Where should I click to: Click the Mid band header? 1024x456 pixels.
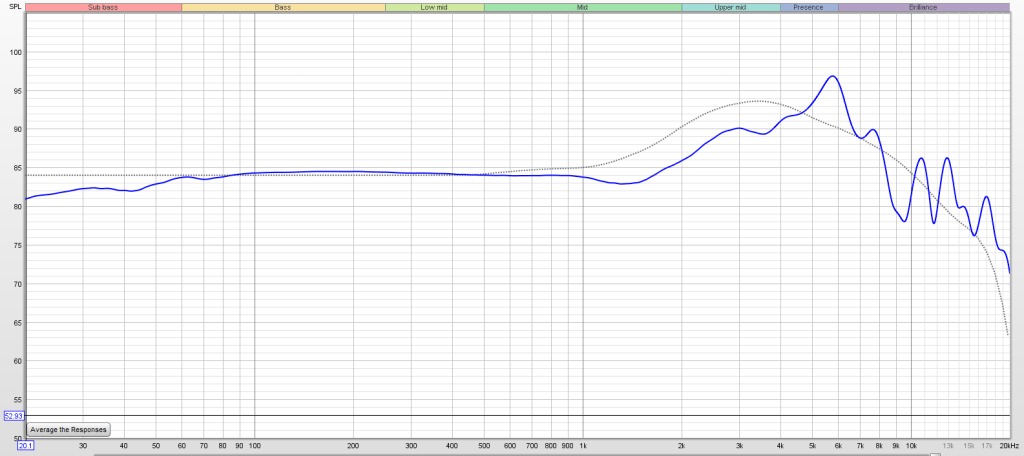(x=582, y=7)
